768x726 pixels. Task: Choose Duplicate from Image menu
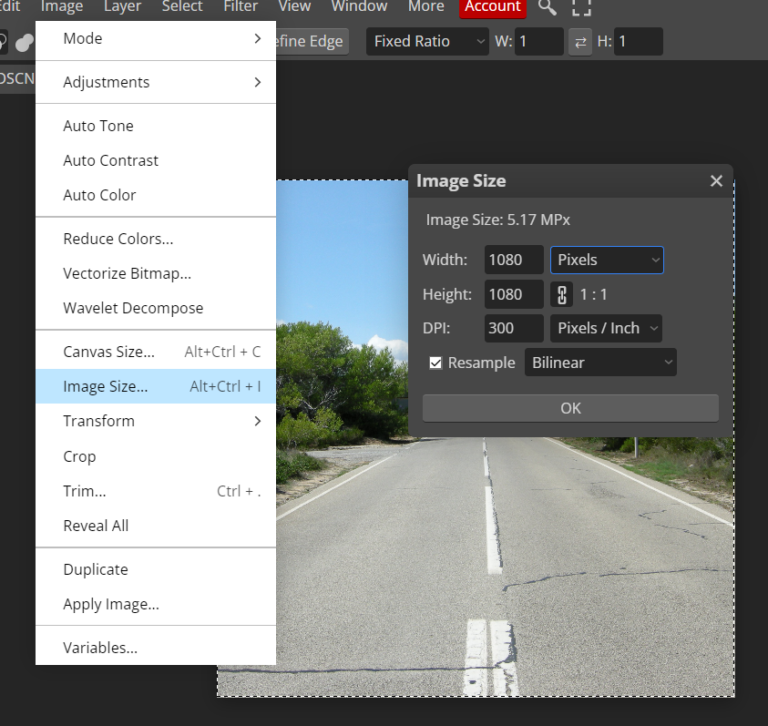(x=156, y=570)
